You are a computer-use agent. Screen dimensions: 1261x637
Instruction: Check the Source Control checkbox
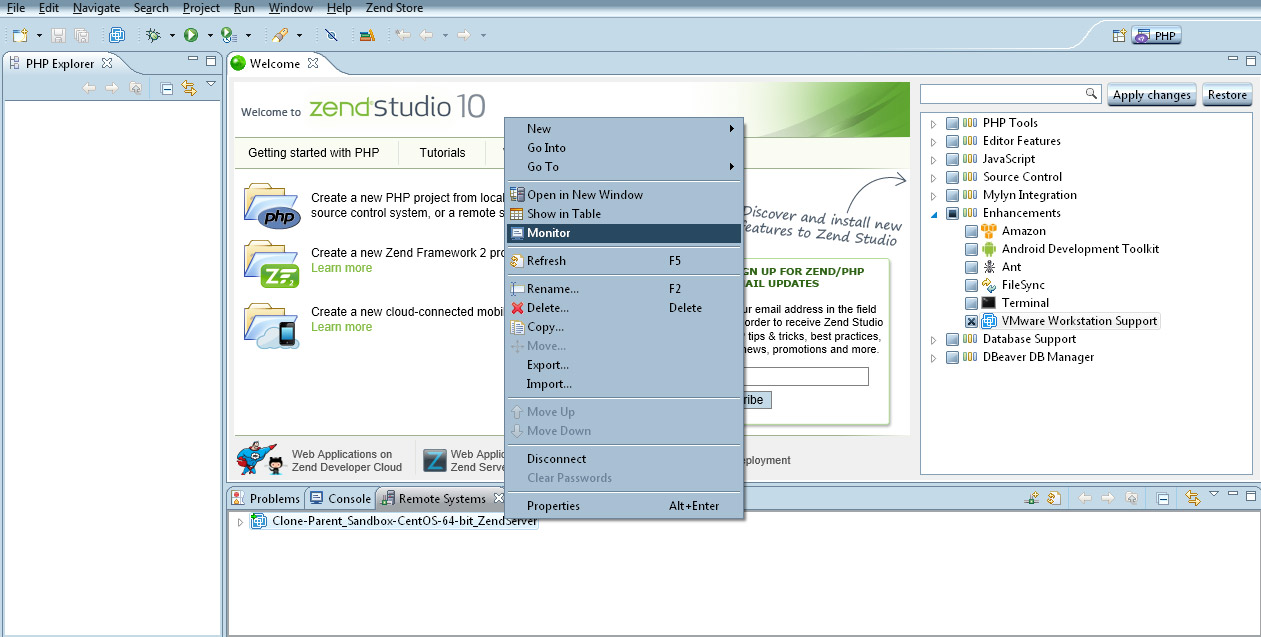(x=952, y=177)
